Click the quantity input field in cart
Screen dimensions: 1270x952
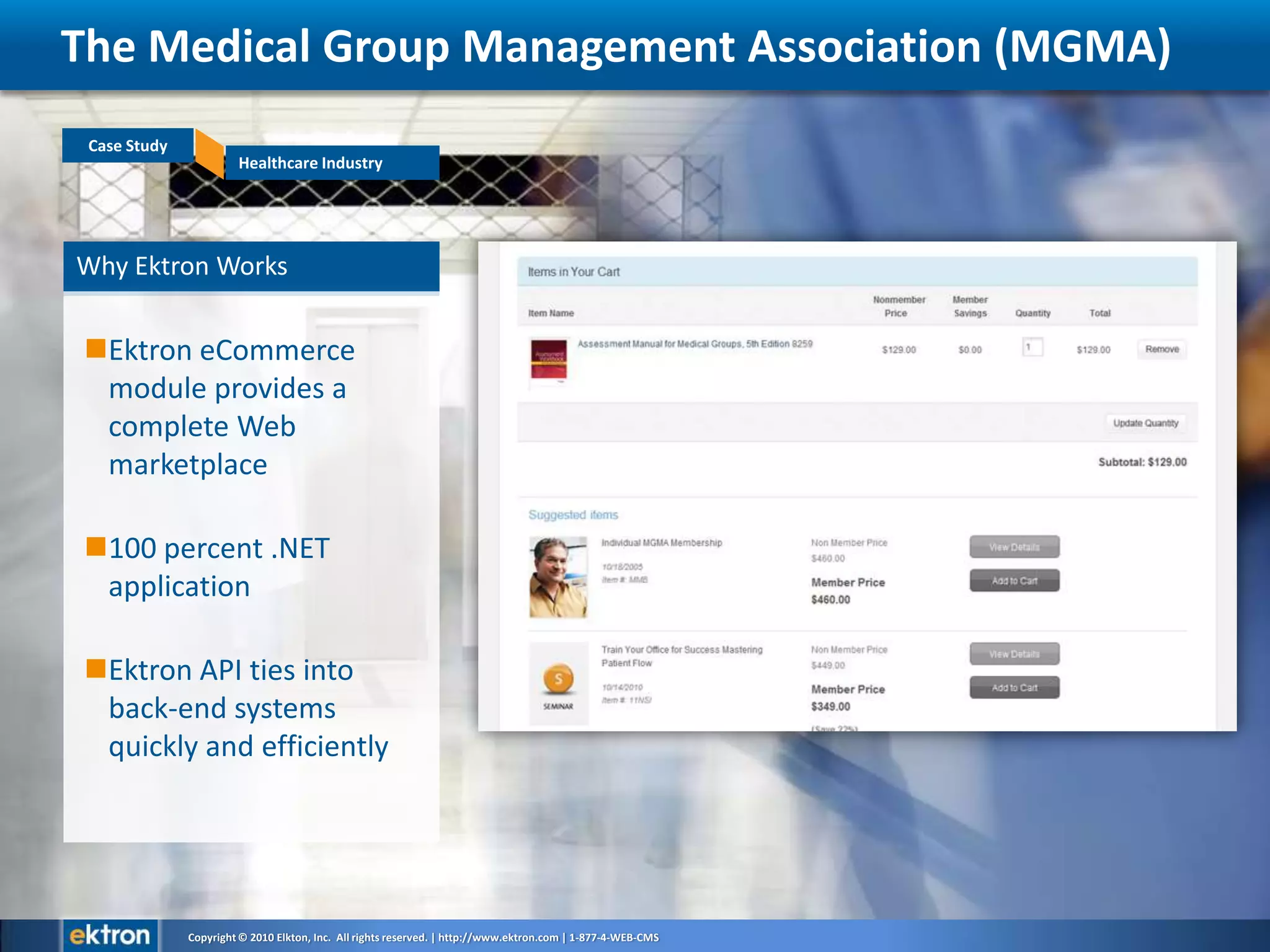pos(1032,347)
